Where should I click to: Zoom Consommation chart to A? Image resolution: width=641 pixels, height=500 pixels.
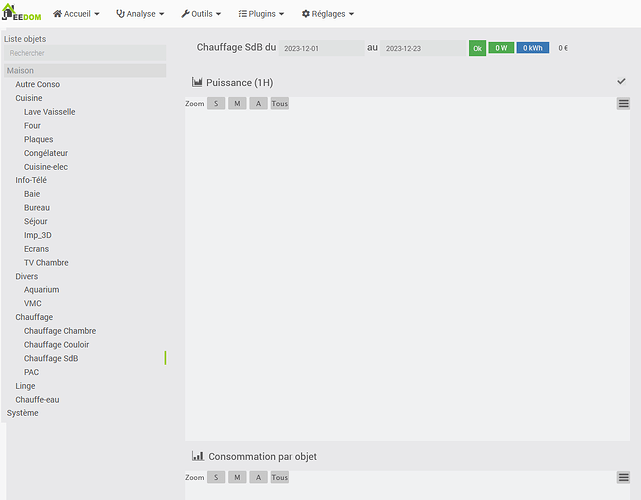258,477
